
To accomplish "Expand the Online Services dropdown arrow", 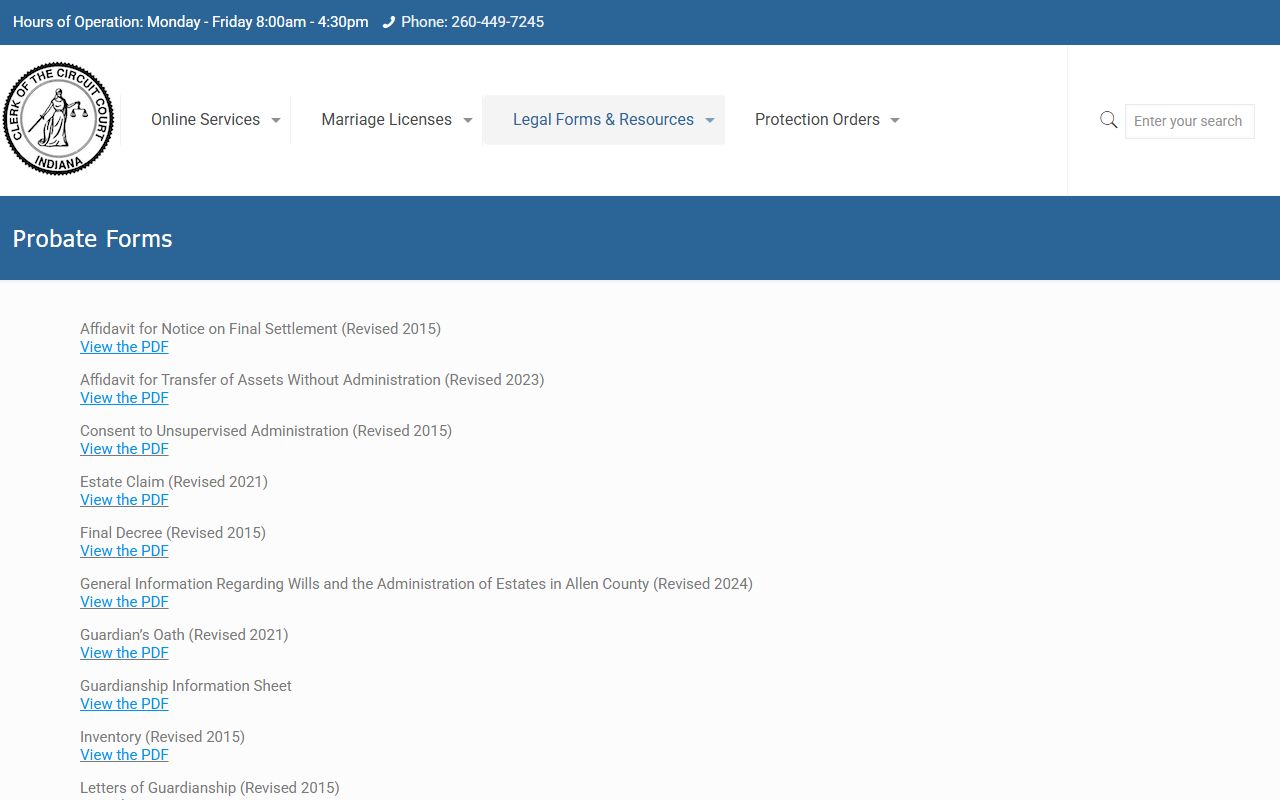I will [x=276, y=120].
